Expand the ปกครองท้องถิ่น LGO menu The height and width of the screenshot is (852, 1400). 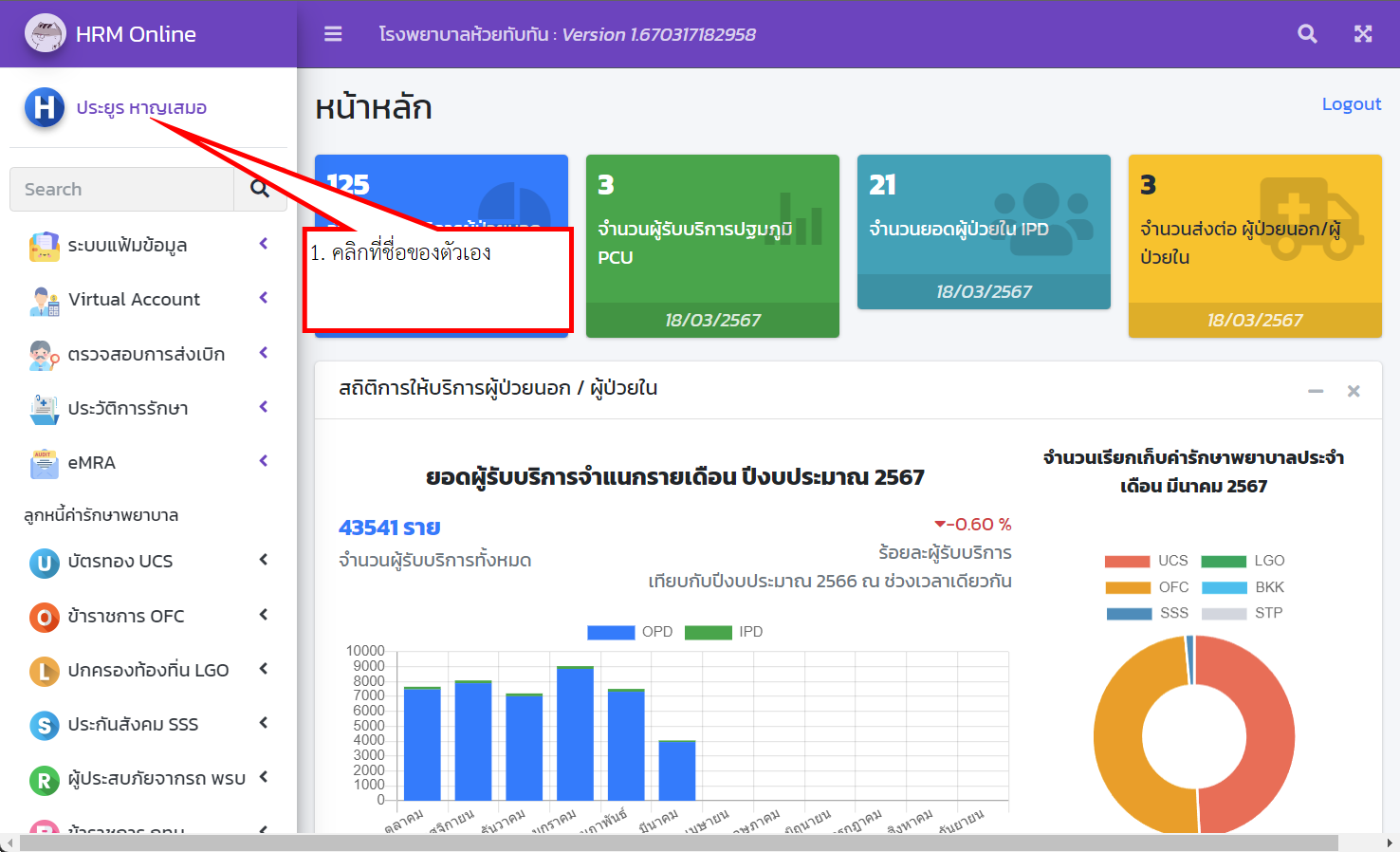pyautogui.click(x=263, y=670)
